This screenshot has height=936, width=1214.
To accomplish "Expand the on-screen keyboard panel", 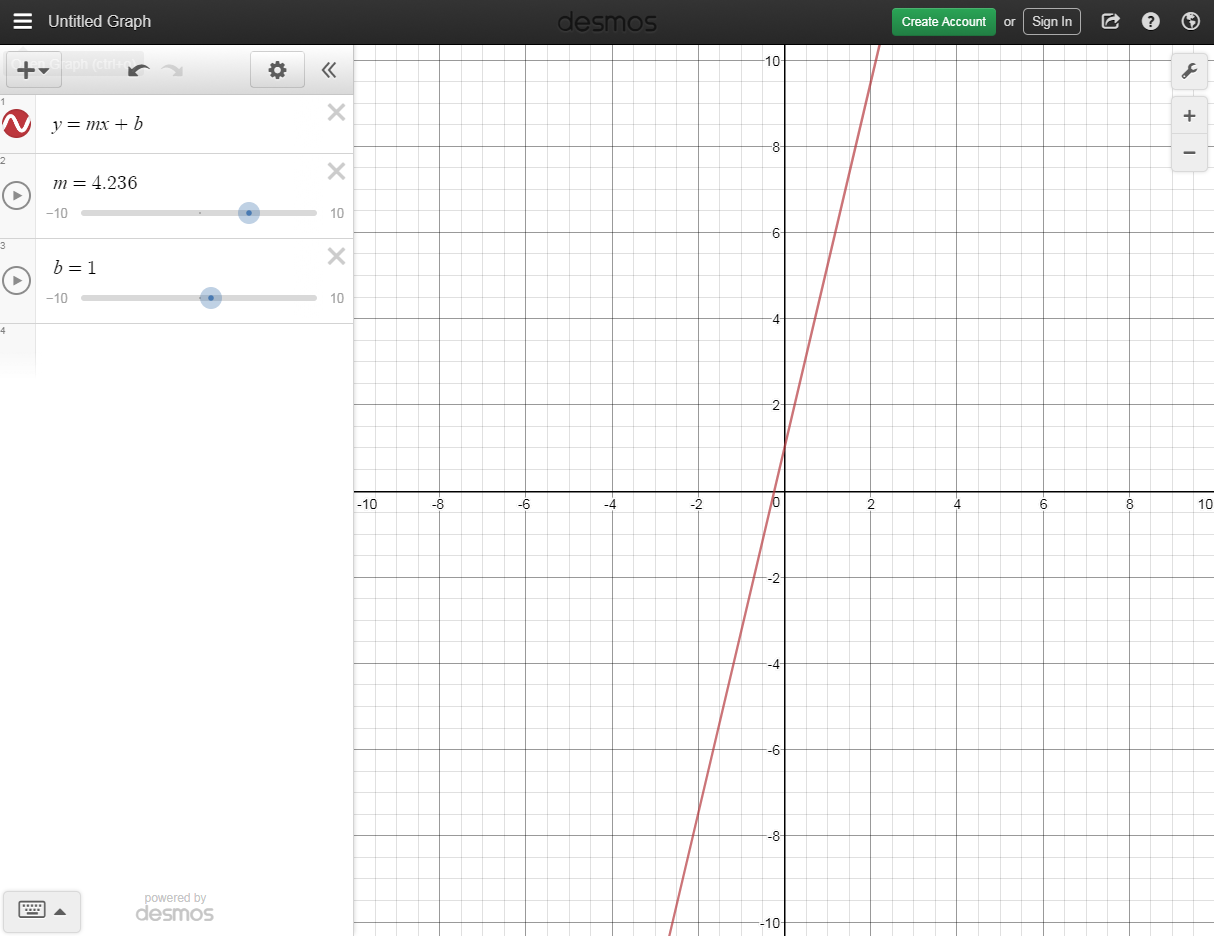I will pyautogui.click(x=42, y=910).
